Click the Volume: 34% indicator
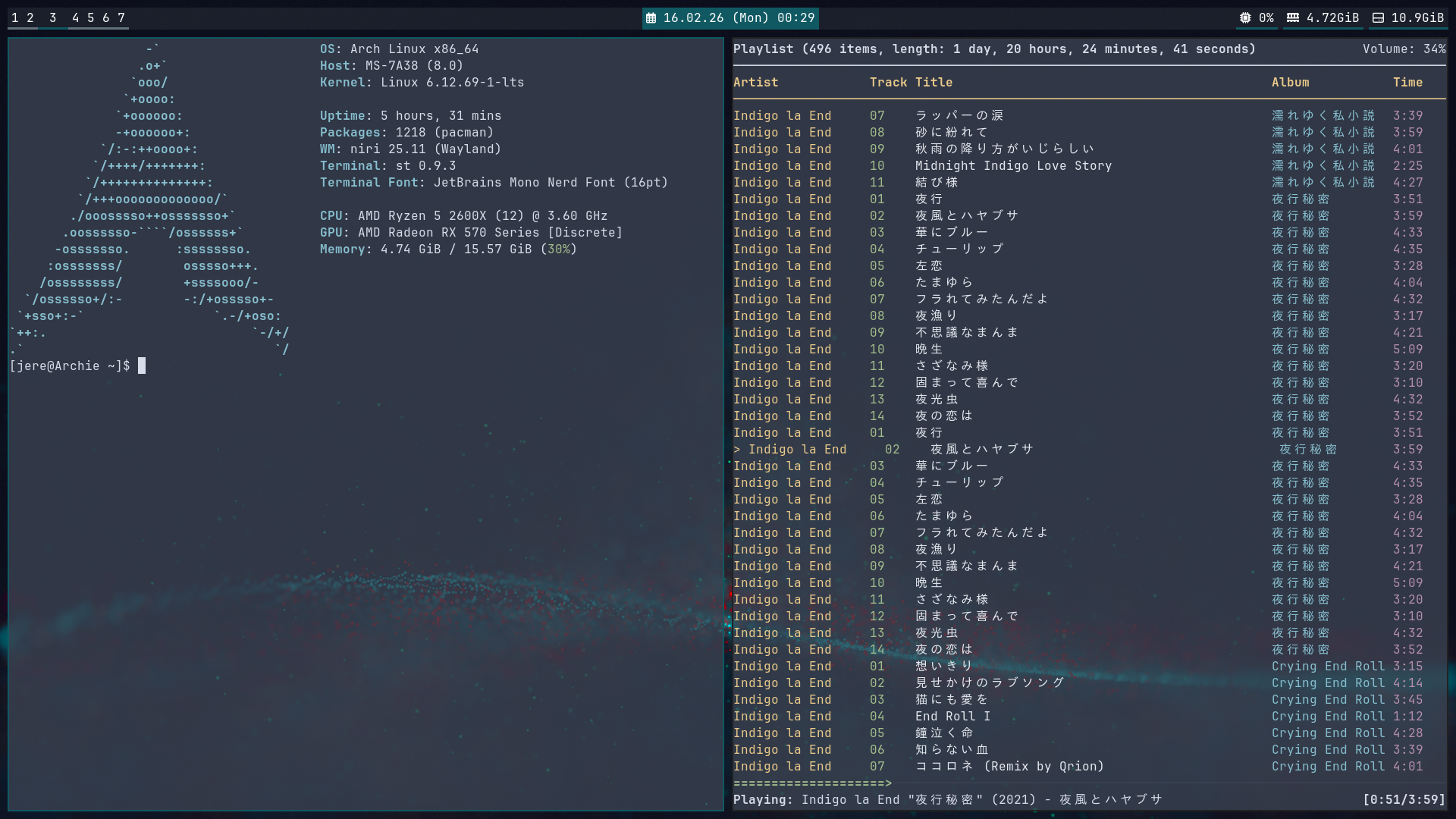The height and width of the screenshot is (819, 1456). point(1404,49)
